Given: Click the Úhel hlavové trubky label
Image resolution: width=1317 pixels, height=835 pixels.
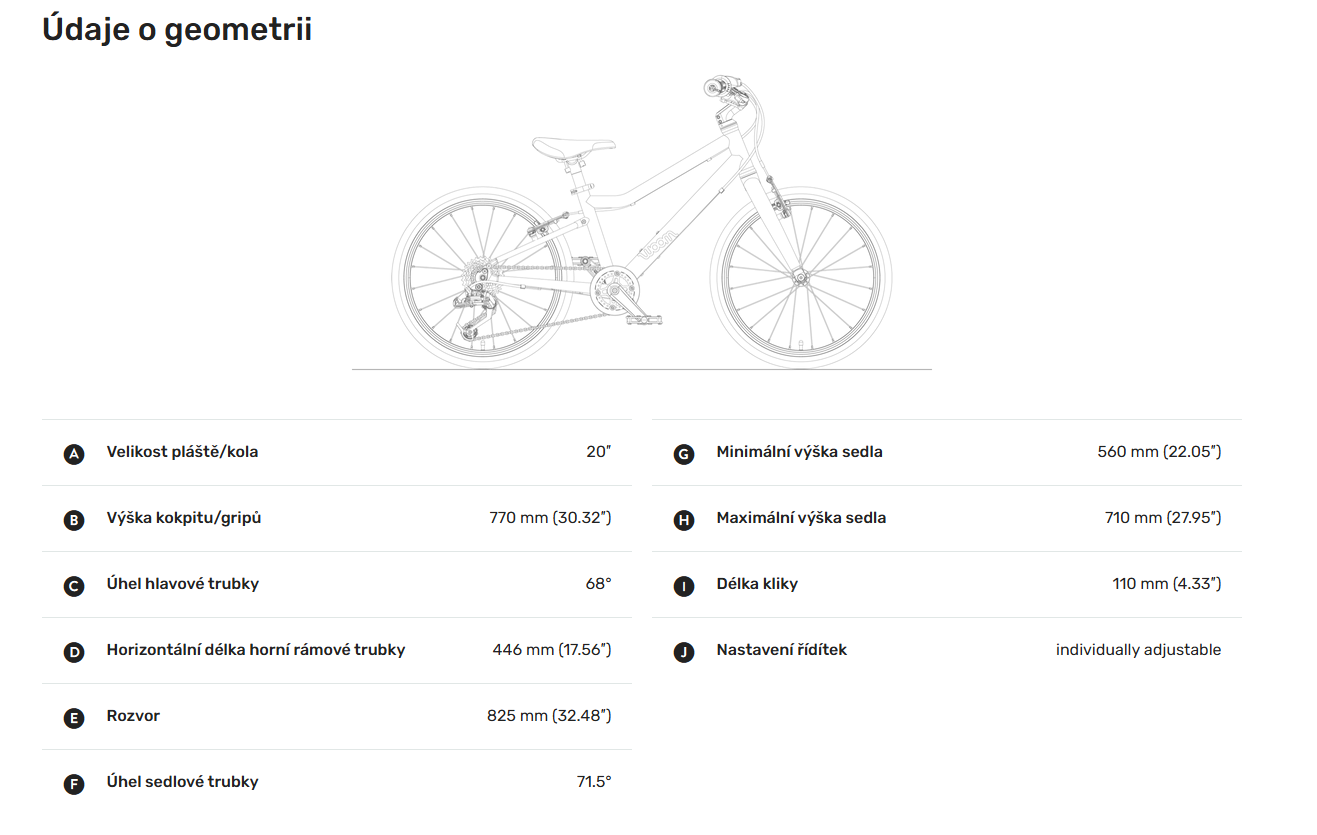Looking at the screenshot, I should click(x=183, y=584).
